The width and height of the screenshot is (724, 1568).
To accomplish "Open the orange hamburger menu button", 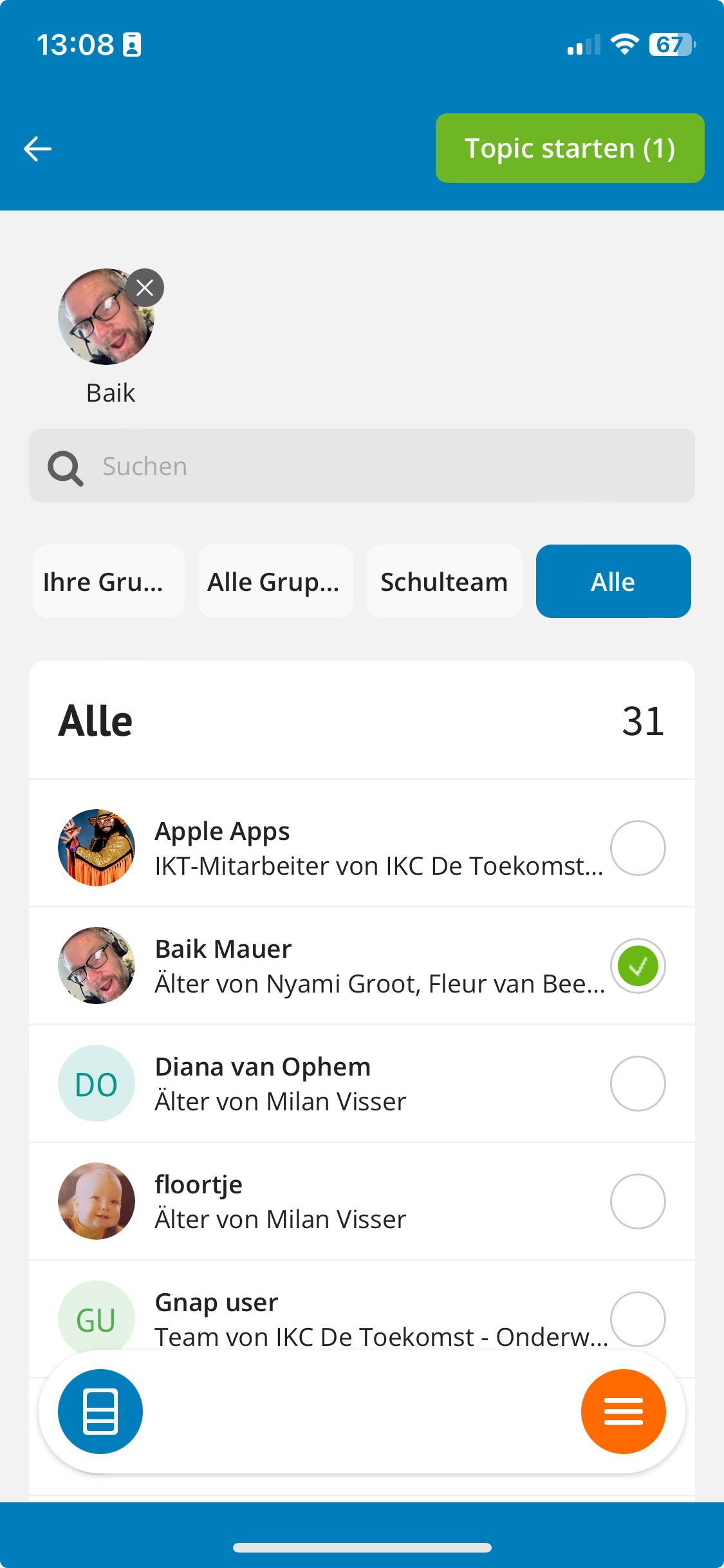I will (x=623, y=1412).
